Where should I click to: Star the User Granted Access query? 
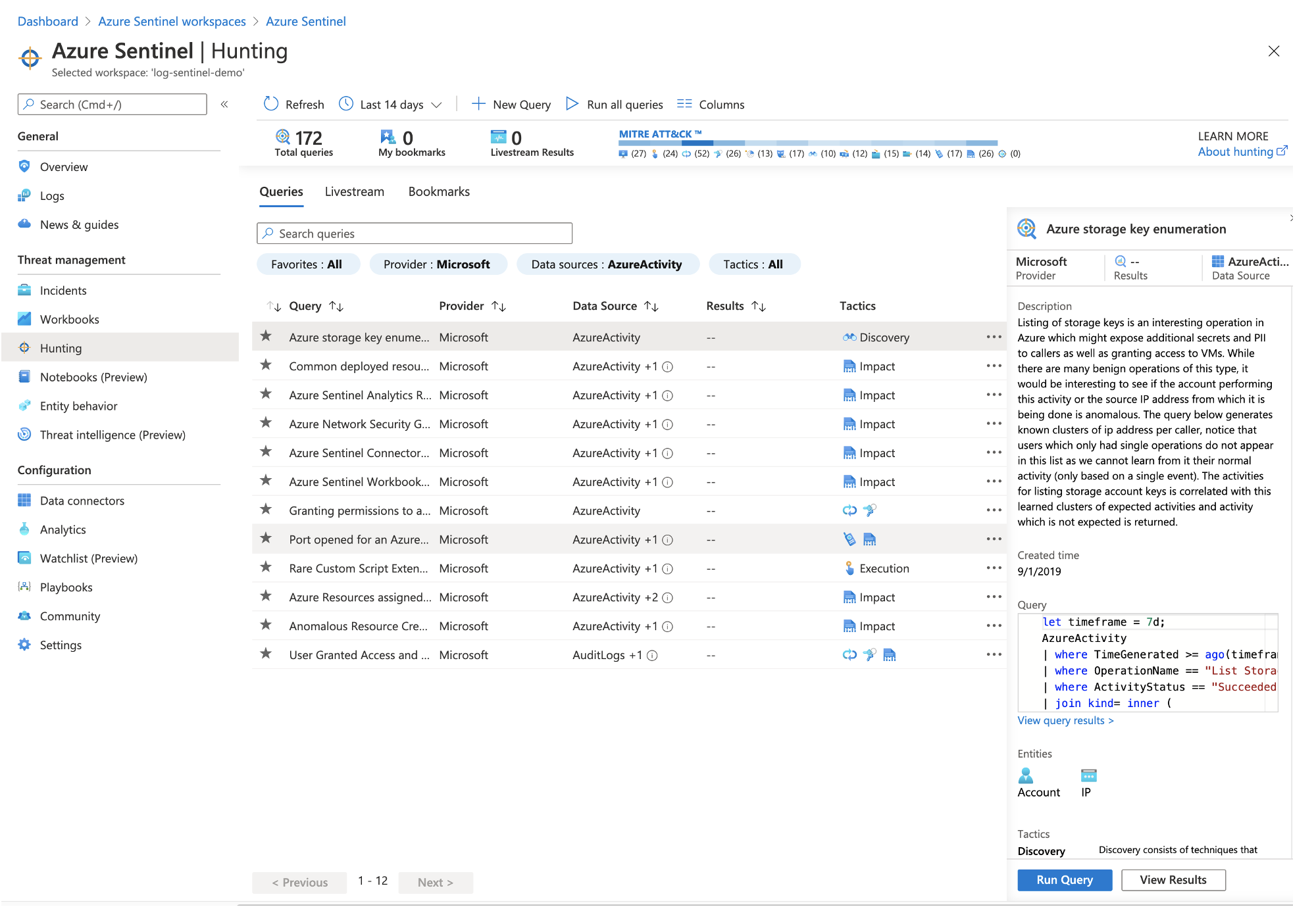coord(266,654)
